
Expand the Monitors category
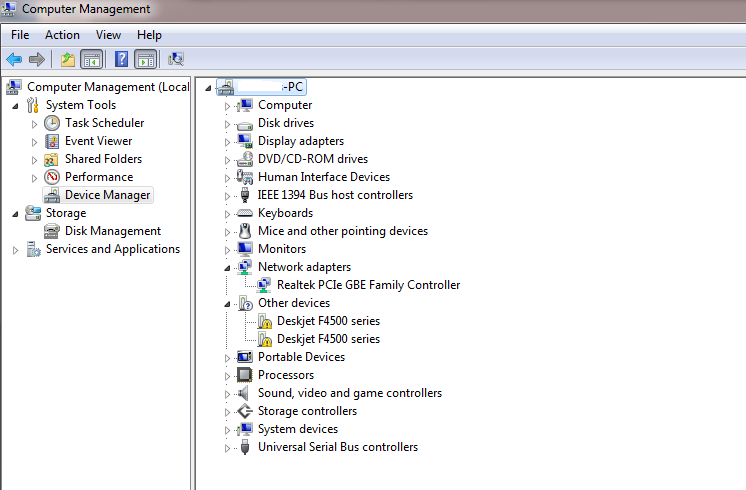coord(227,250)
